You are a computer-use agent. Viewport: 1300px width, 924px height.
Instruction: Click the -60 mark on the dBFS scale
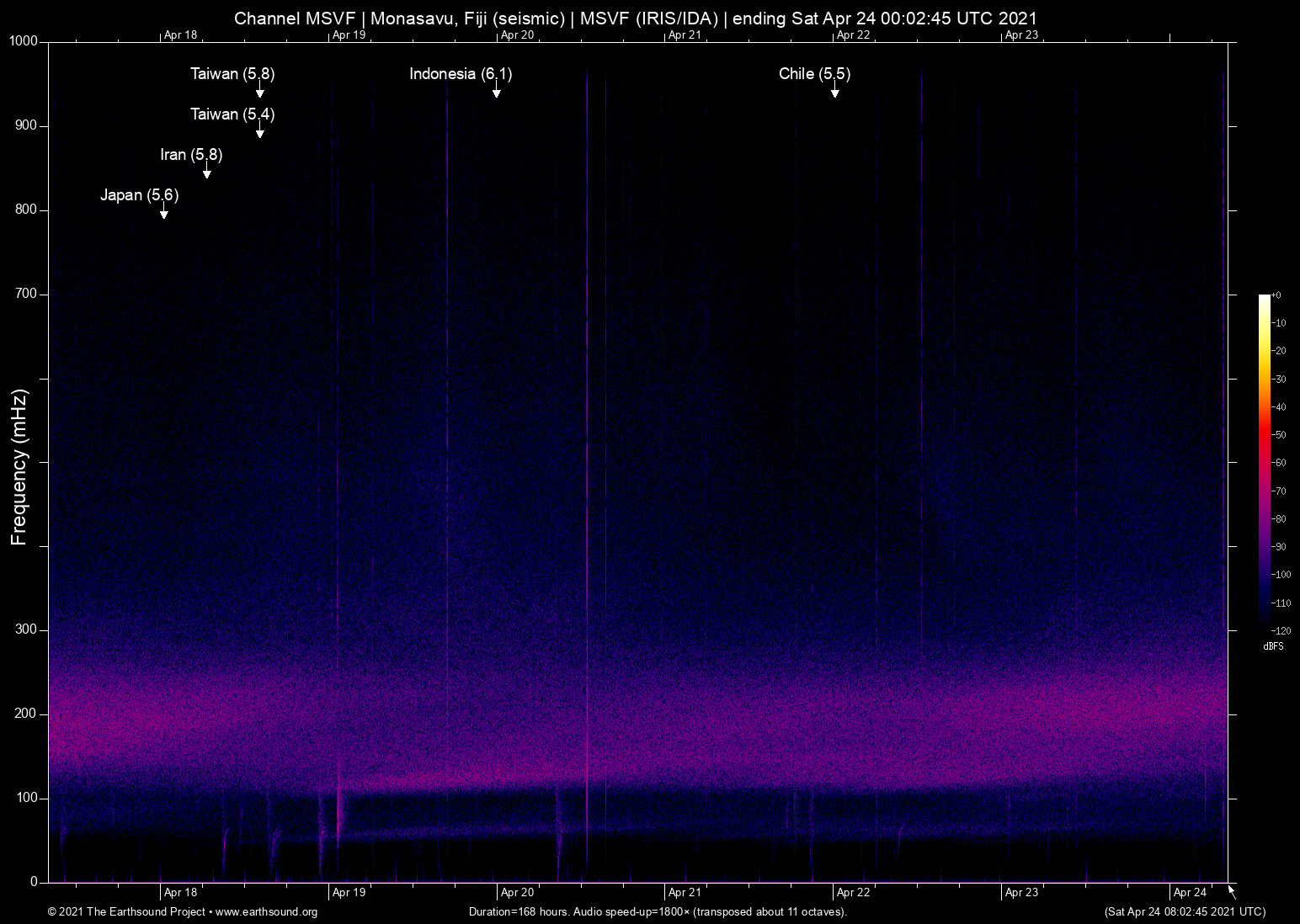1279,463
